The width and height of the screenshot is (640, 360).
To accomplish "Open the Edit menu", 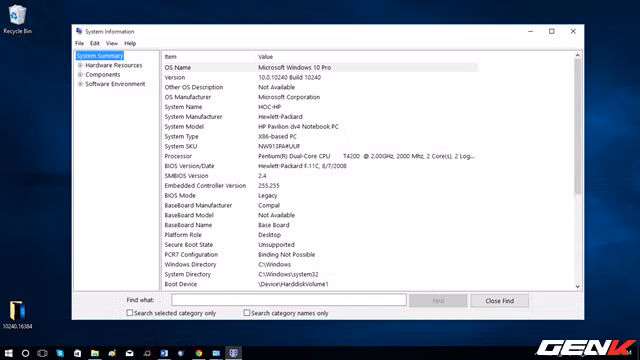I will tap(95, 43).
